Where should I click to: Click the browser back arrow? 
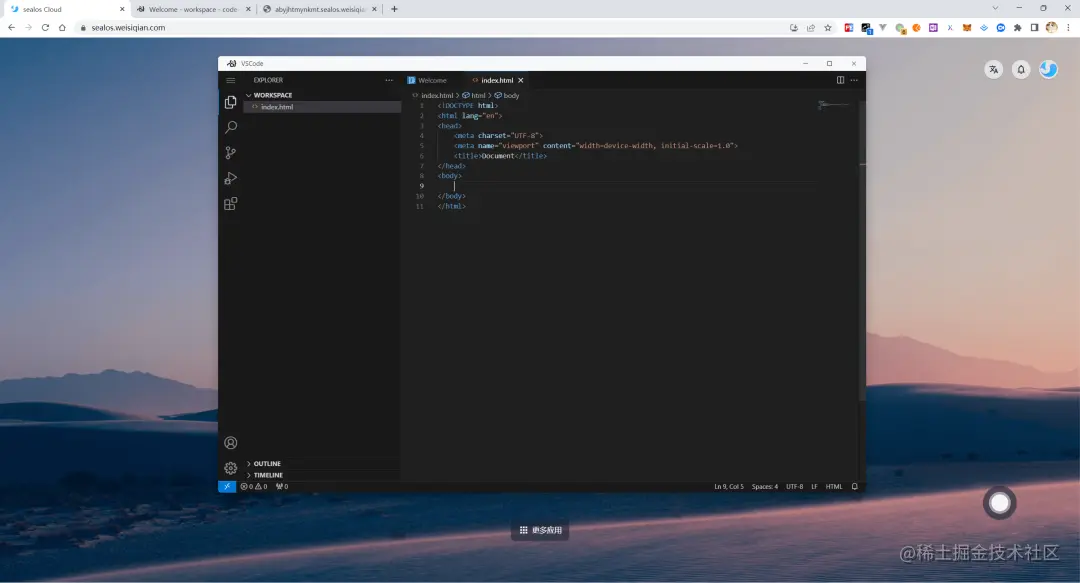pyautogui.click(x=11, y=28)
